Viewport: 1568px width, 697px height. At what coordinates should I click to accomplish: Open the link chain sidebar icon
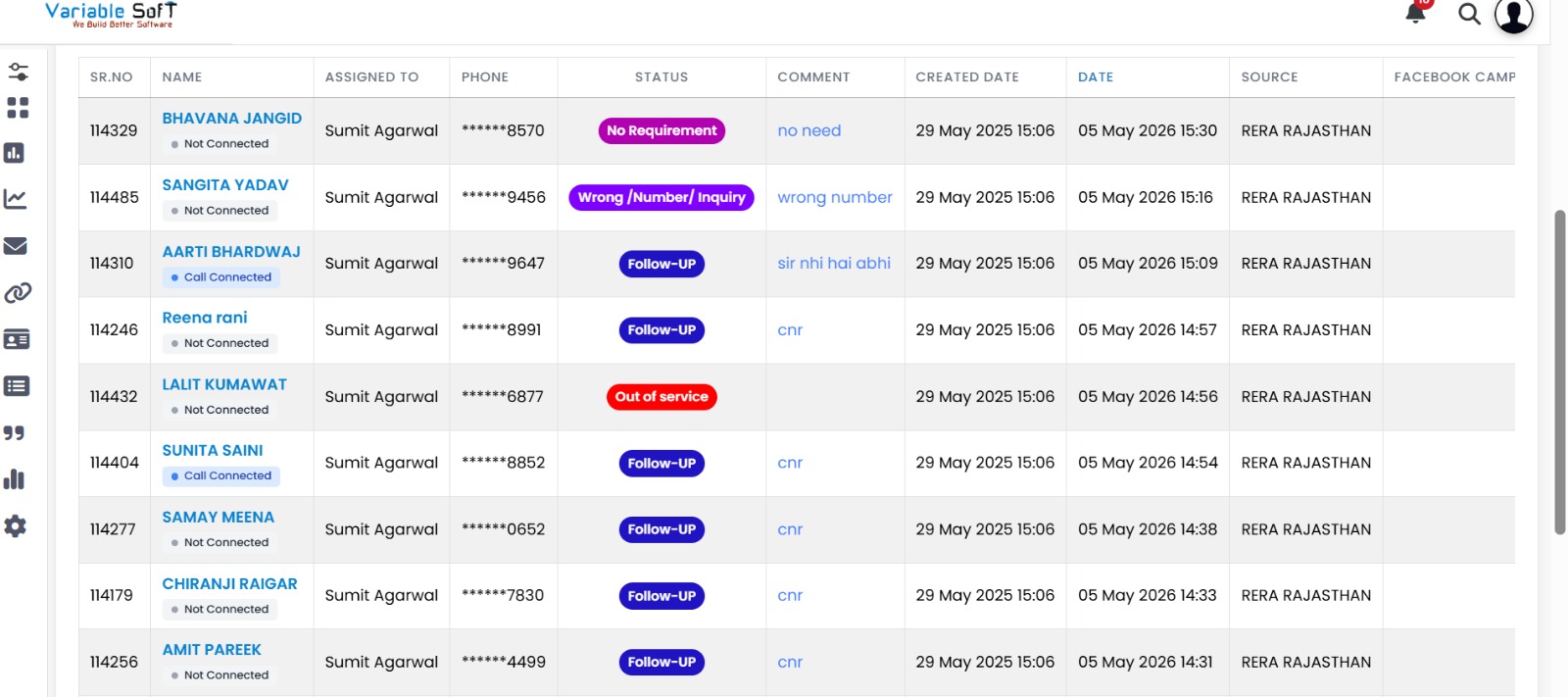(x=18, y=292)
